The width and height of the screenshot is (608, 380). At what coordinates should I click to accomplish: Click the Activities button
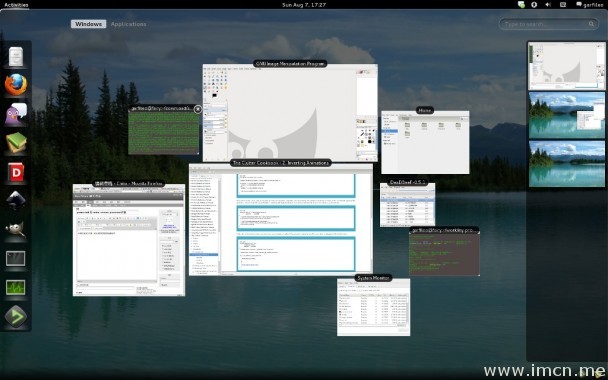point(16,5)
